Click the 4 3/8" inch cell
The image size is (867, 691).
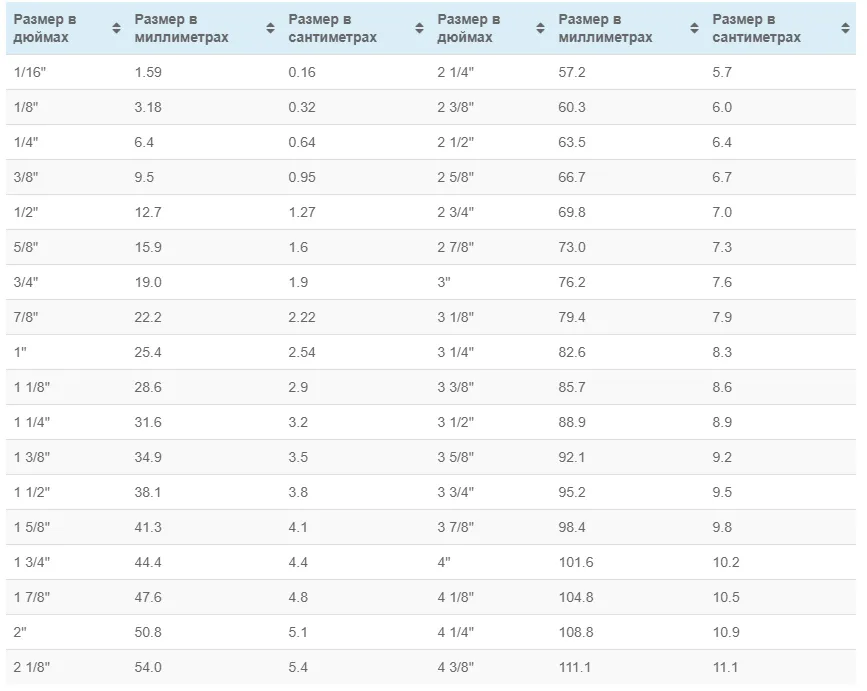(456, 667)
